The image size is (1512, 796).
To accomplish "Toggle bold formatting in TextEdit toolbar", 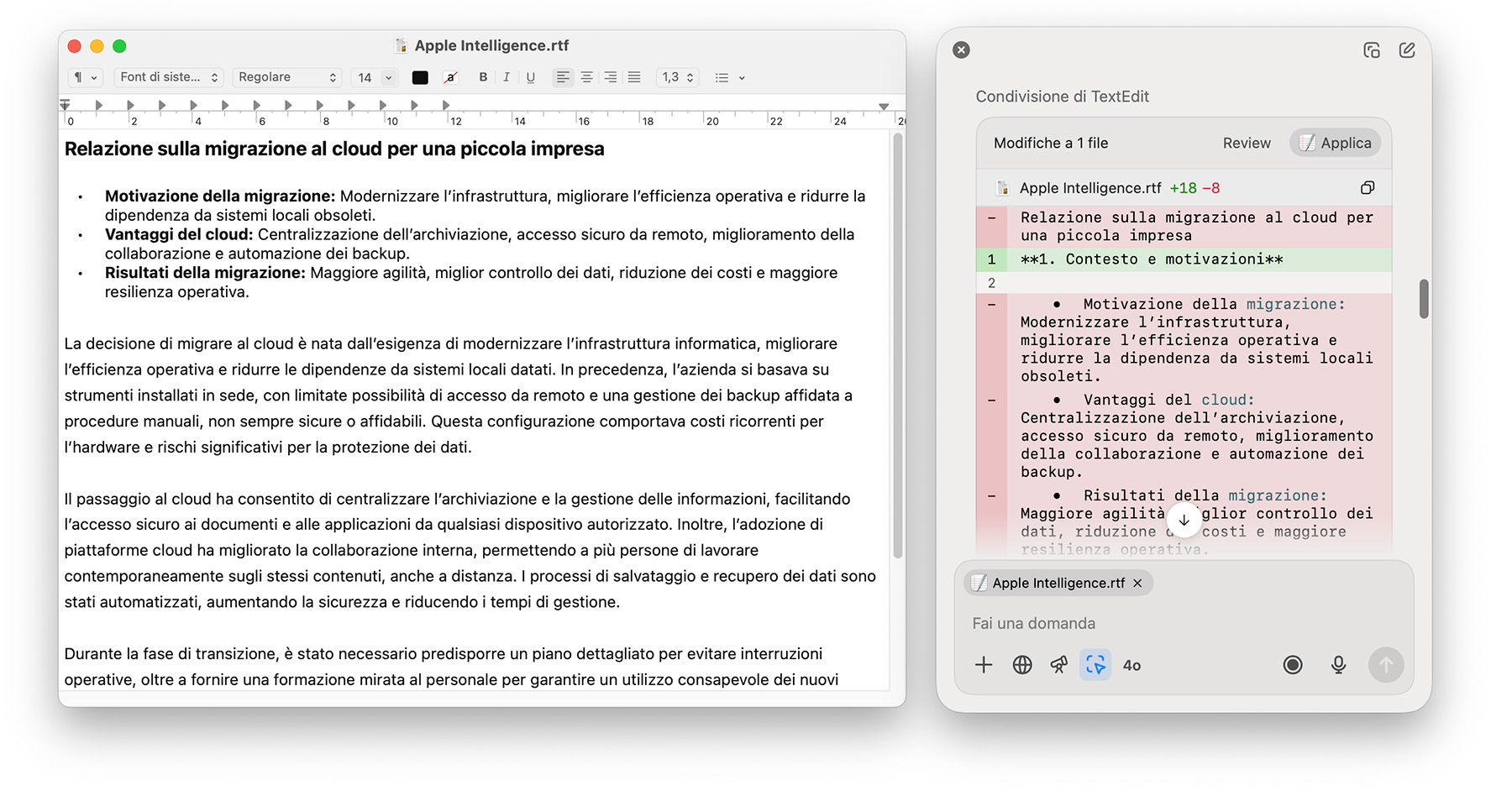I will coord(483,77).
